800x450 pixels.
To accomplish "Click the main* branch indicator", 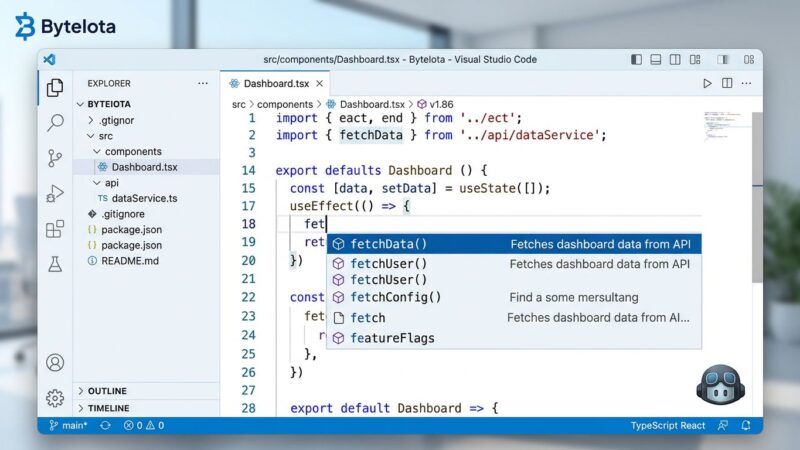I will click(68, 425).
